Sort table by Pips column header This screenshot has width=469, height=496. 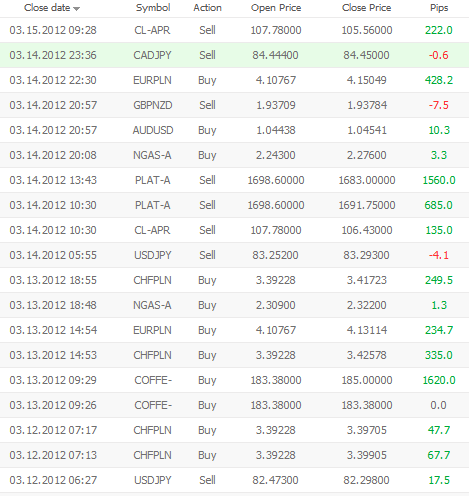[x=439, y=8]
